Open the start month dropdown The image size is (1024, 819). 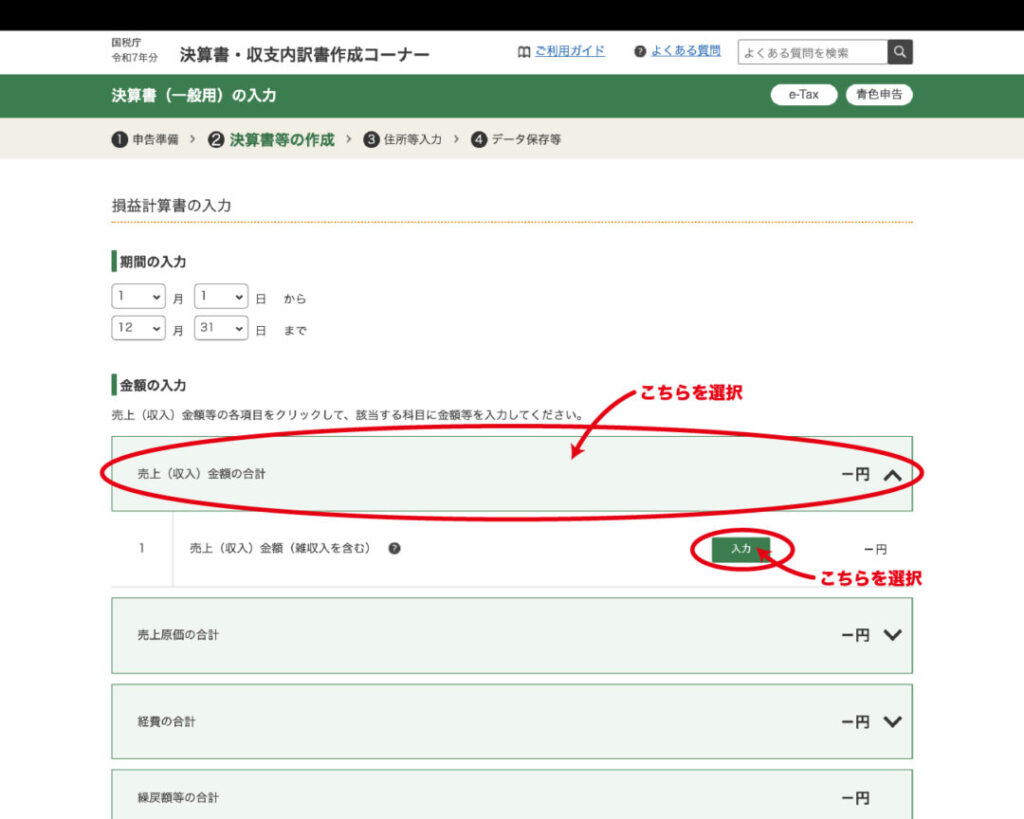pos(138,297)
